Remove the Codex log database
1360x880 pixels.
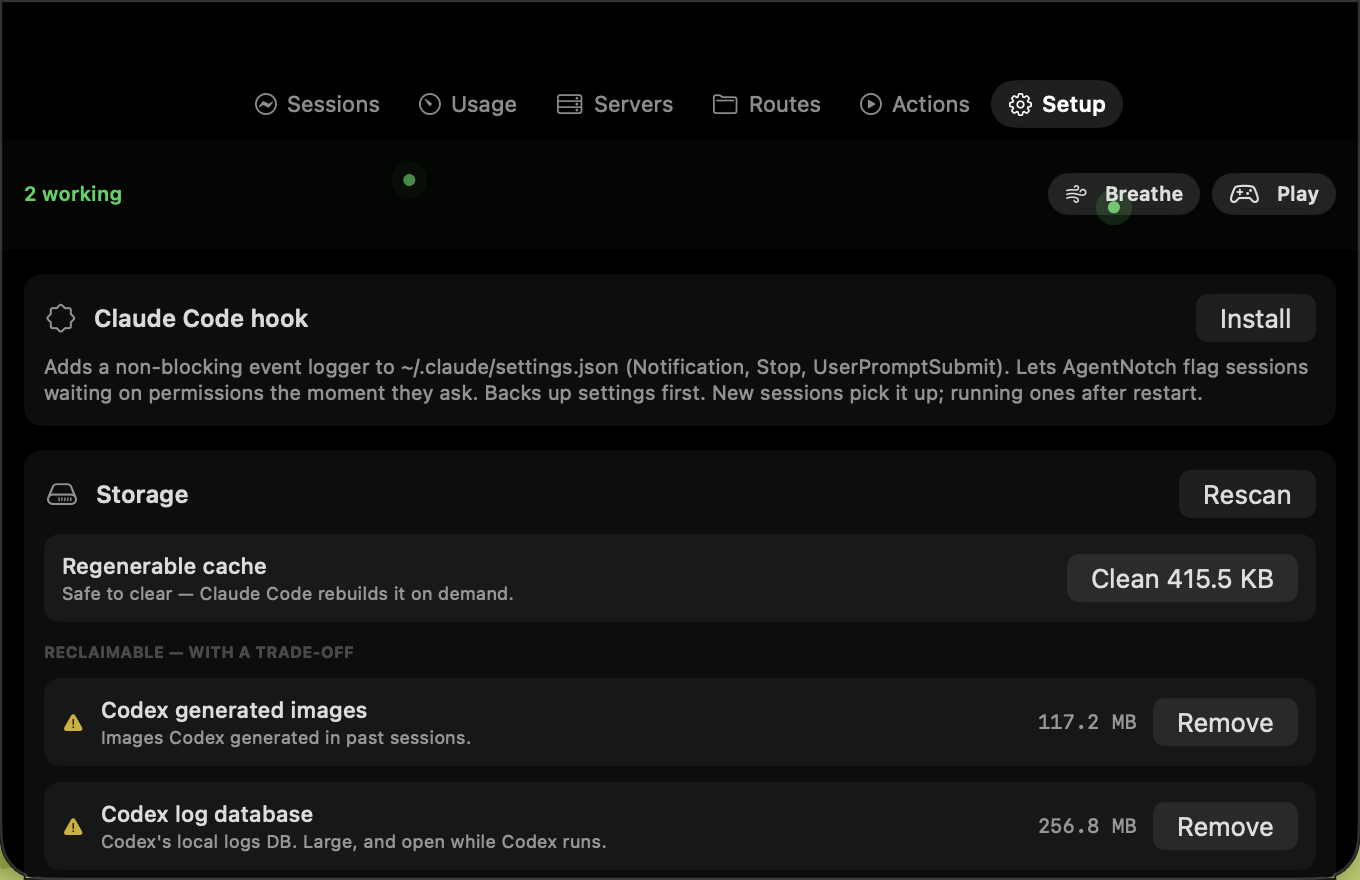tap(1225, 827)
